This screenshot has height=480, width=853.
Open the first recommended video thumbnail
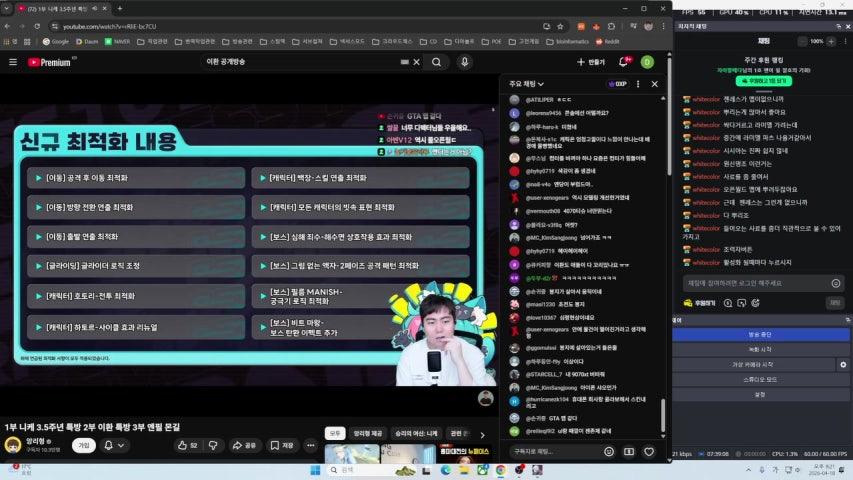(352, 453)
